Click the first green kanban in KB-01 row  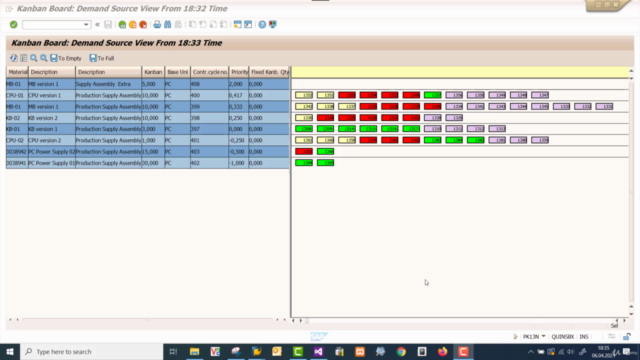click(304, 129)
